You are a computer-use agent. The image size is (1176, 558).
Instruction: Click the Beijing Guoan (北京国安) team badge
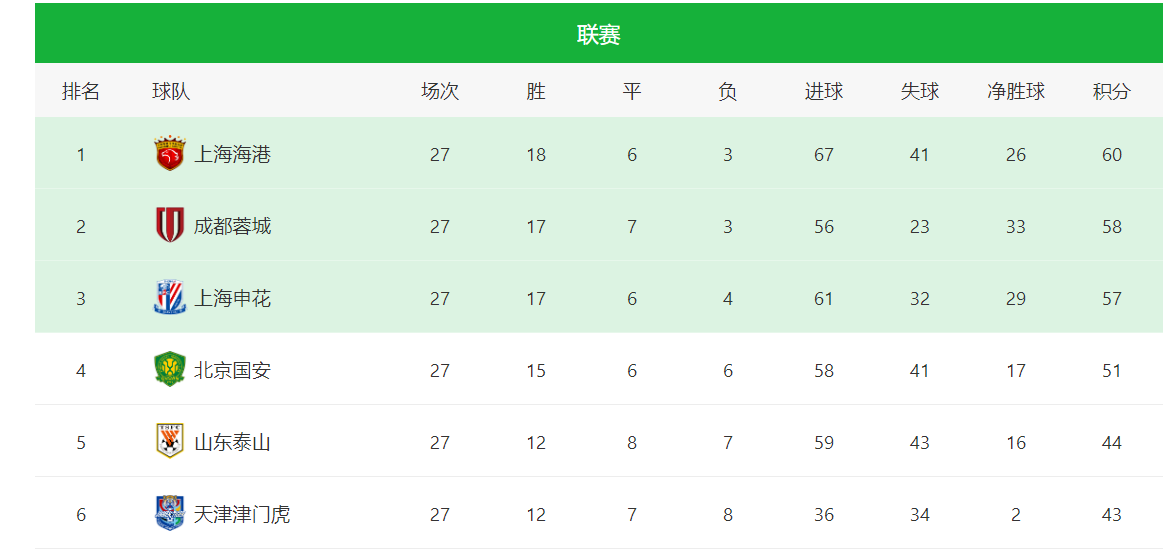169,370
